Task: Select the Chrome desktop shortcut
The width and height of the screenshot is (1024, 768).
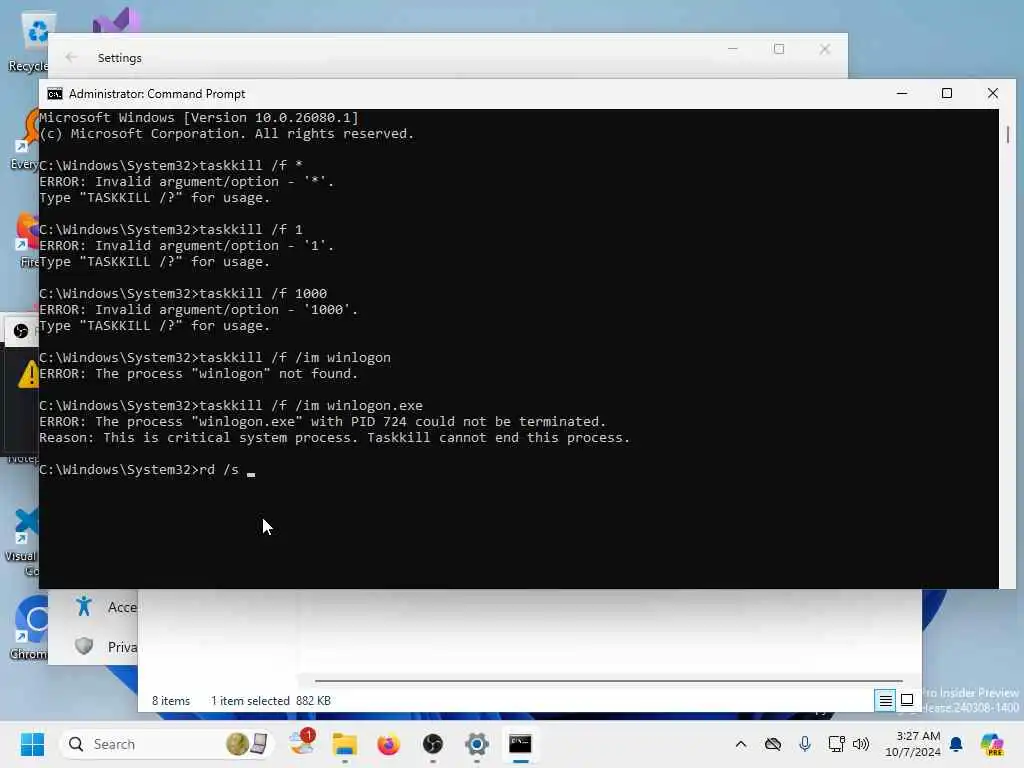Action: tap(27, 628)
